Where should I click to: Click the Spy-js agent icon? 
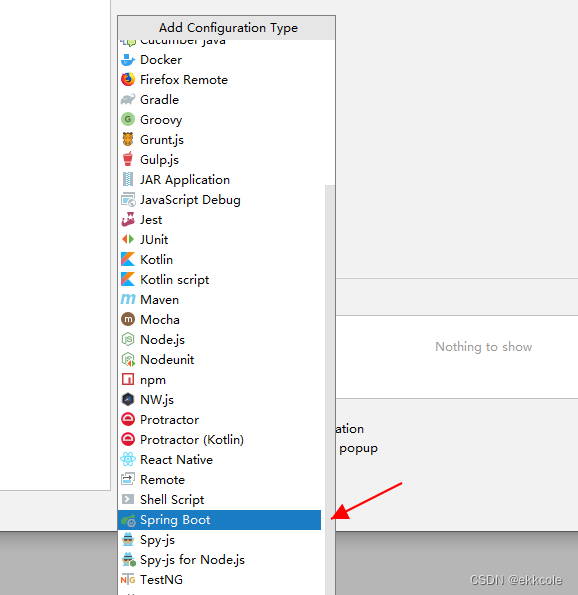point(128,540)
